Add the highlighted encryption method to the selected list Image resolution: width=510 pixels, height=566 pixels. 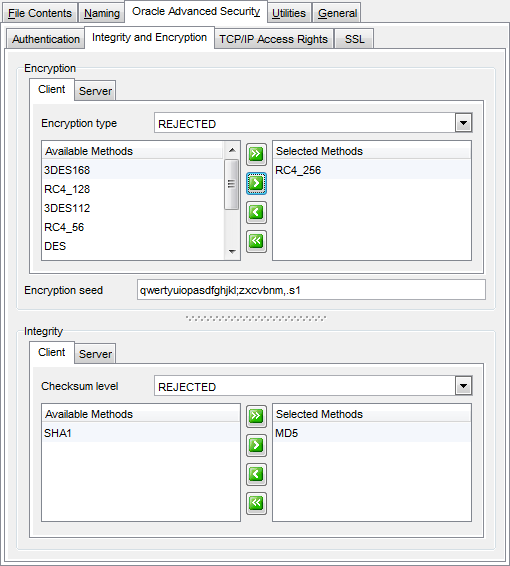click(256, 183)
